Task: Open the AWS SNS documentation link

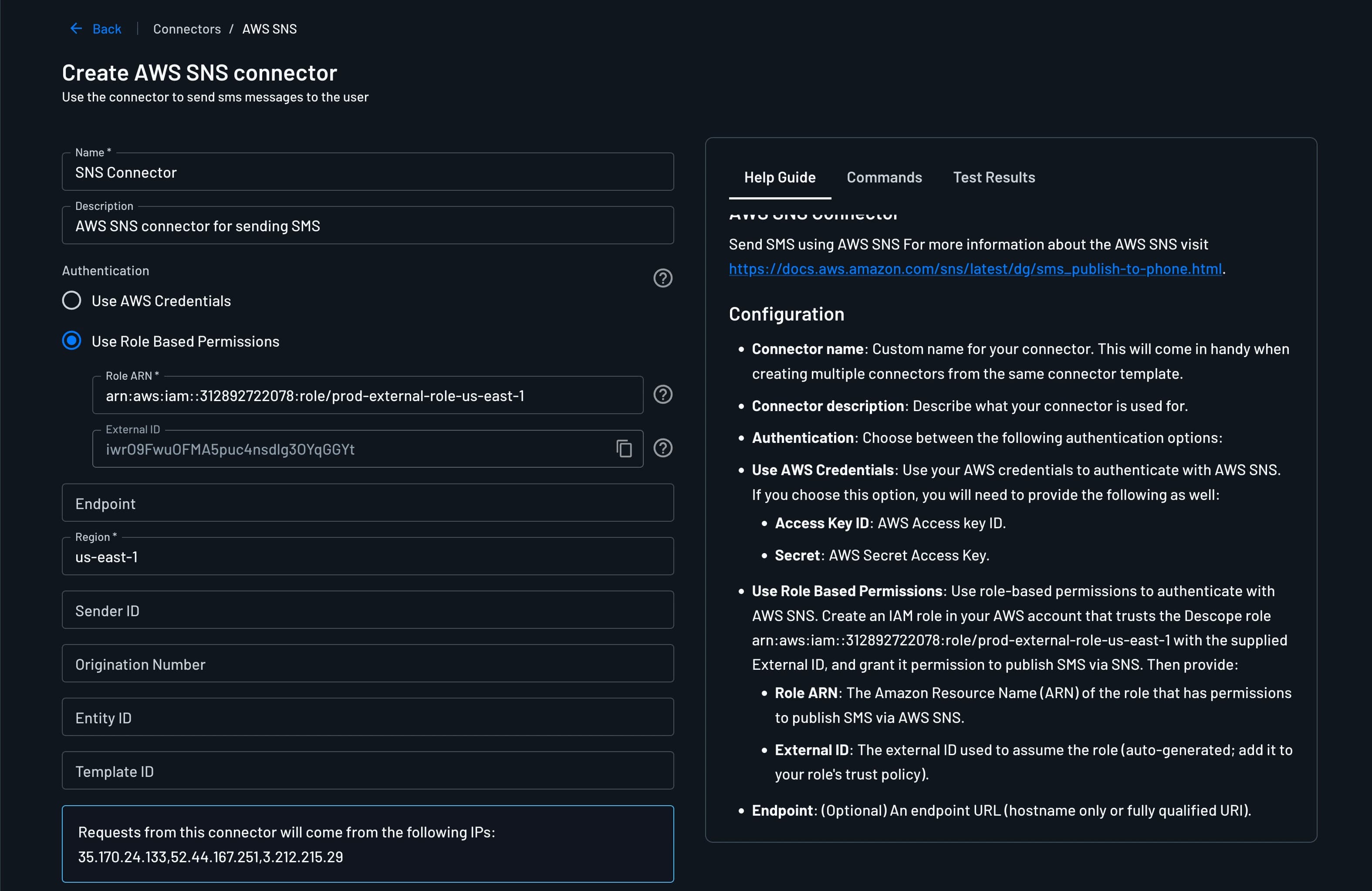Action: 975,269
